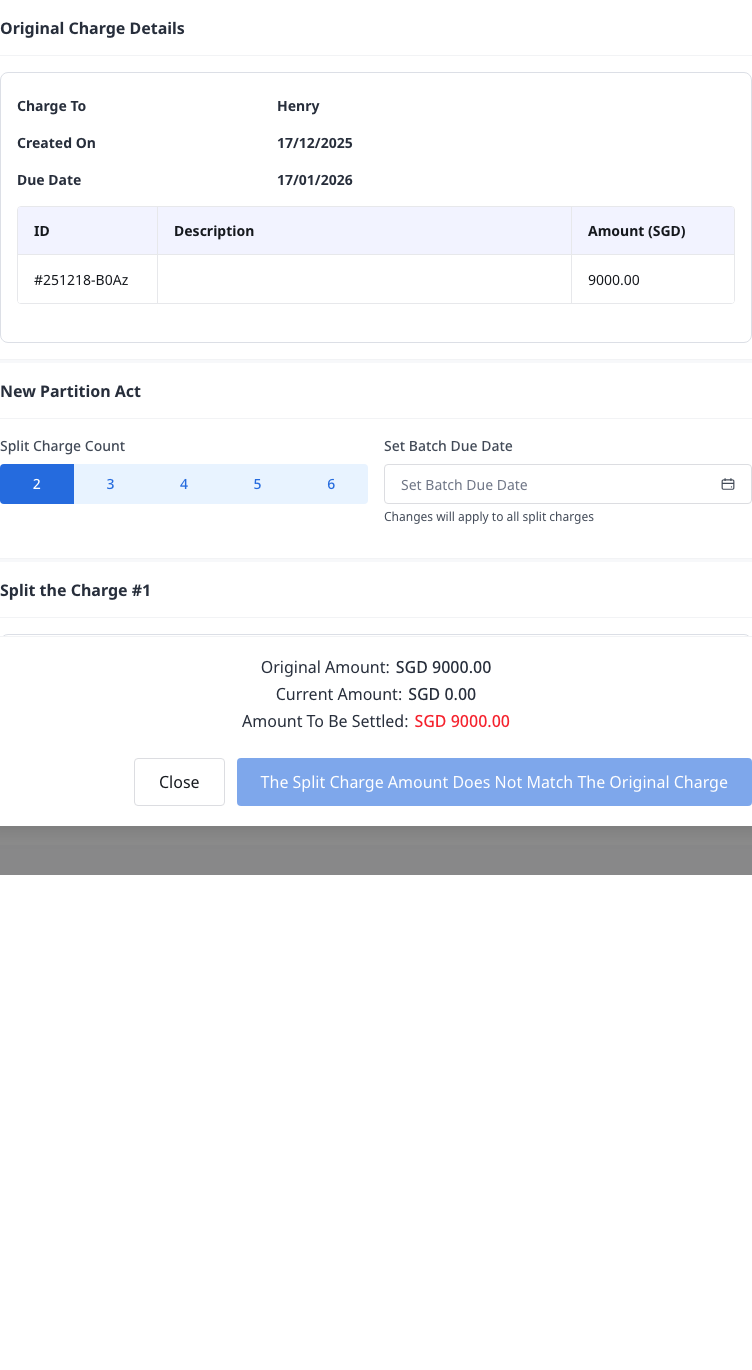Click the 9000.00 amount table cell
This screenshot has height=1370, width=752.
(x=653, y=280)
